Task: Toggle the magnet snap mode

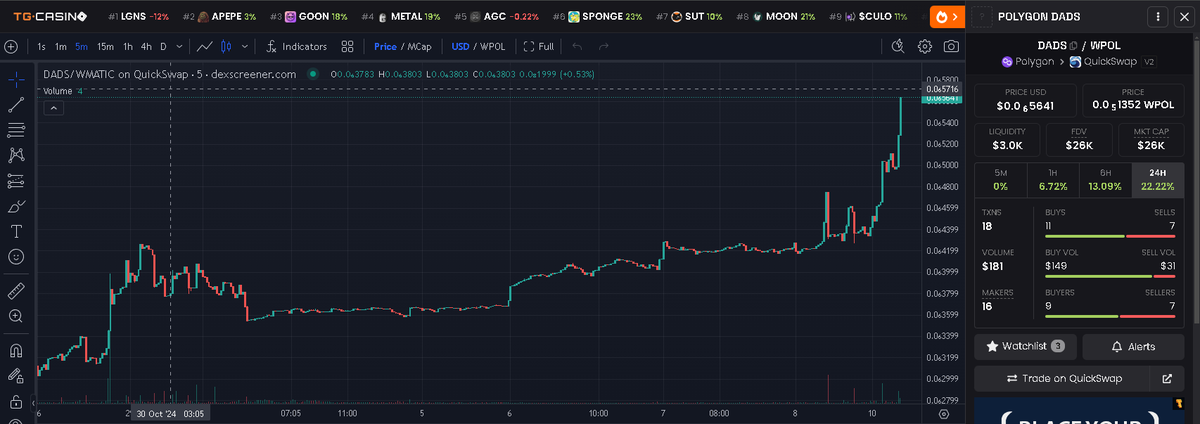Action: (16, 351)
